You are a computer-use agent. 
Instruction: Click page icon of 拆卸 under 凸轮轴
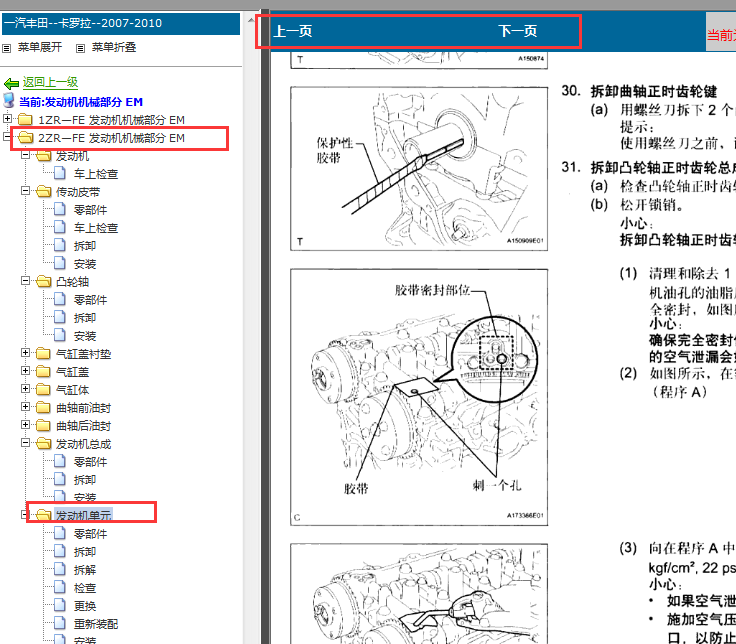click(x=60, y=317)
